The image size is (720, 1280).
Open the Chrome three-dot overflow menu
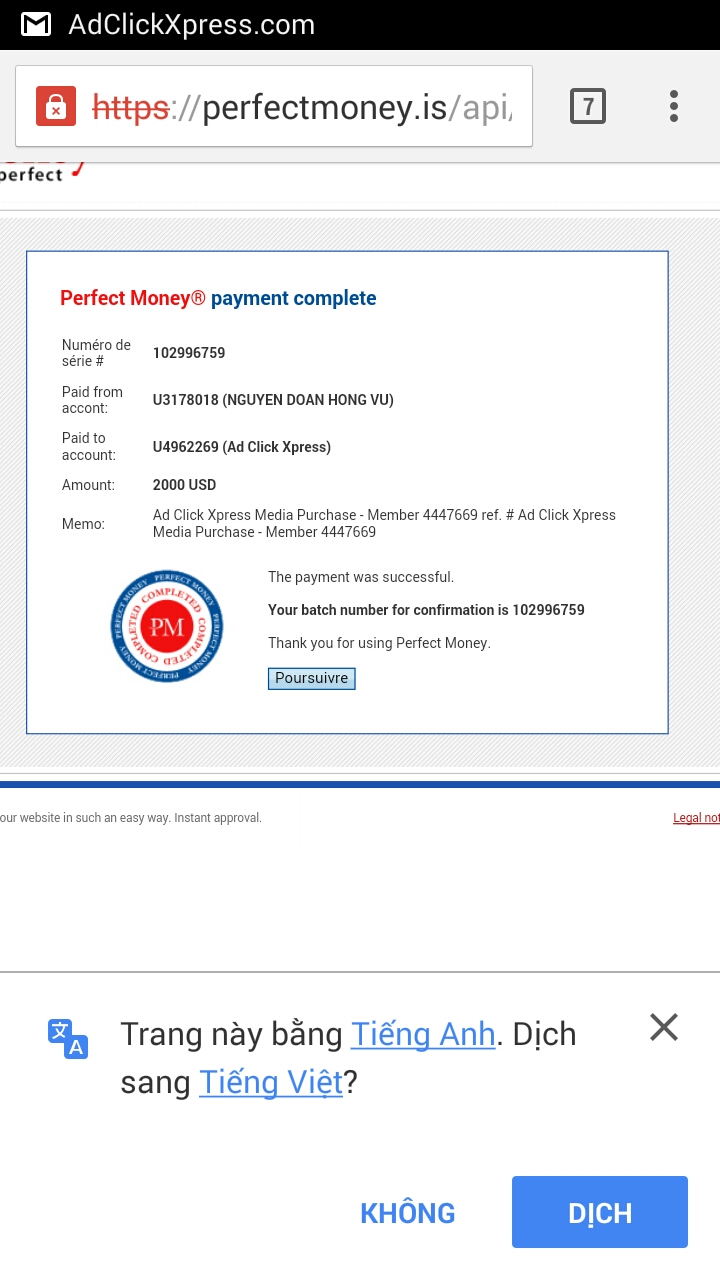[x=674, y=106]
